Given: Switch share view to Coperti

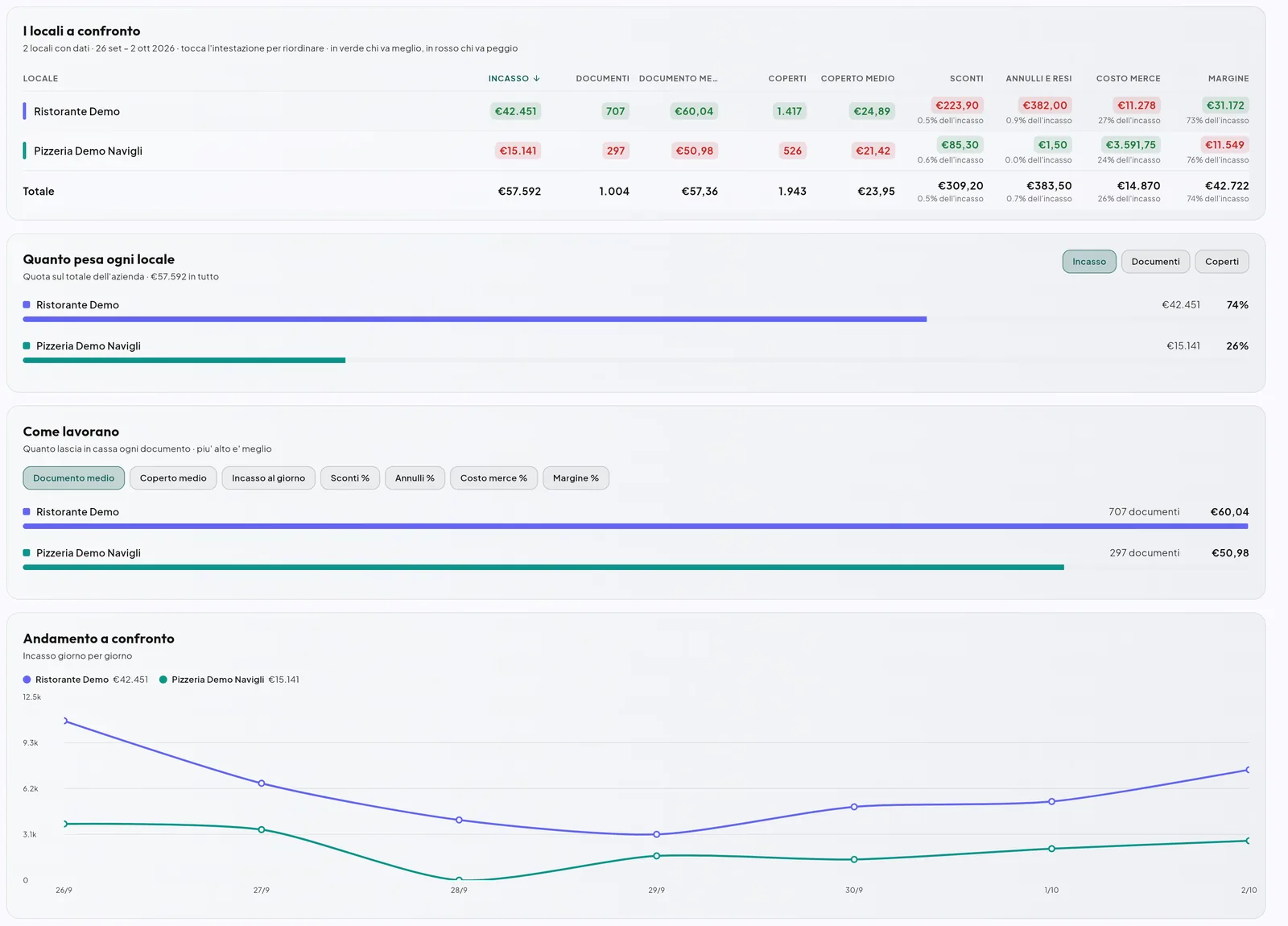Looking at the screenshot, I should pyautogui.click(x=1222, y=262).
